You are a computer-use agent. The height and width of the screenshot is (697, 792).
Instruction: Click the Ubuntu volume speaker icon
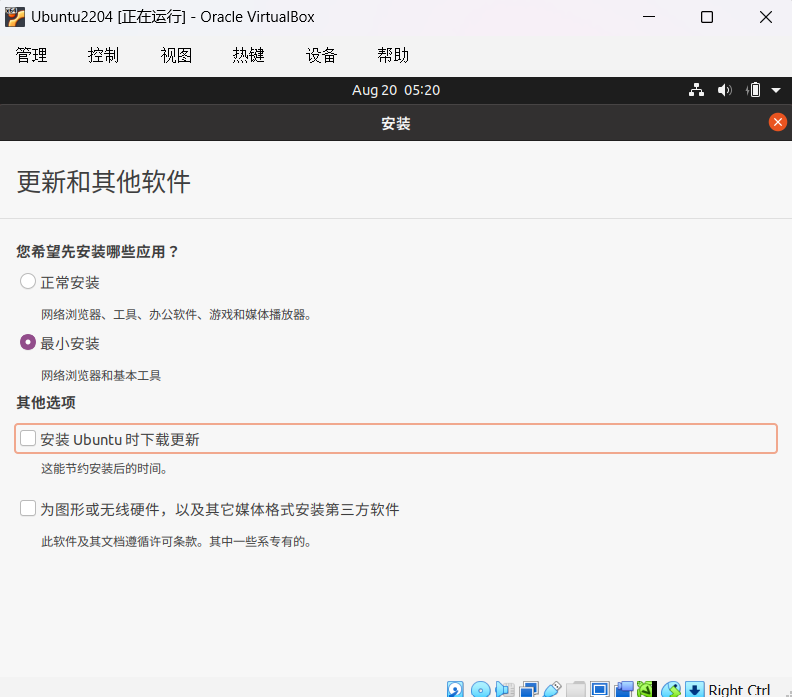[724, 90]
